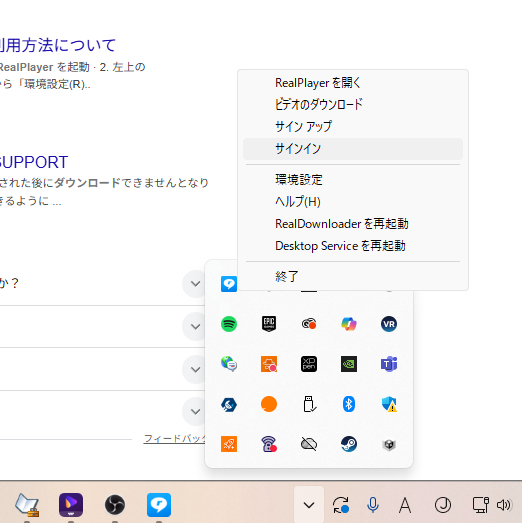Open the XP-Pen tray icon
Screen dimensions: 522x523
tap(309, 364)
